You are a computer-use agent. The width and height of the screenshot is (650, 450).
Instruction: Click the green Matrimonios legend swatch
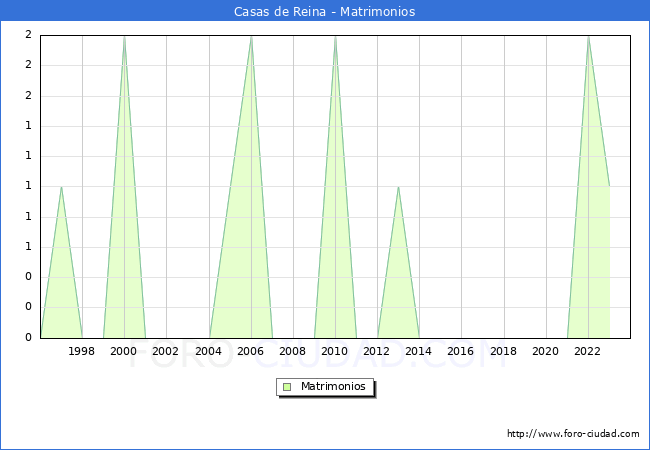click(287, 387)
